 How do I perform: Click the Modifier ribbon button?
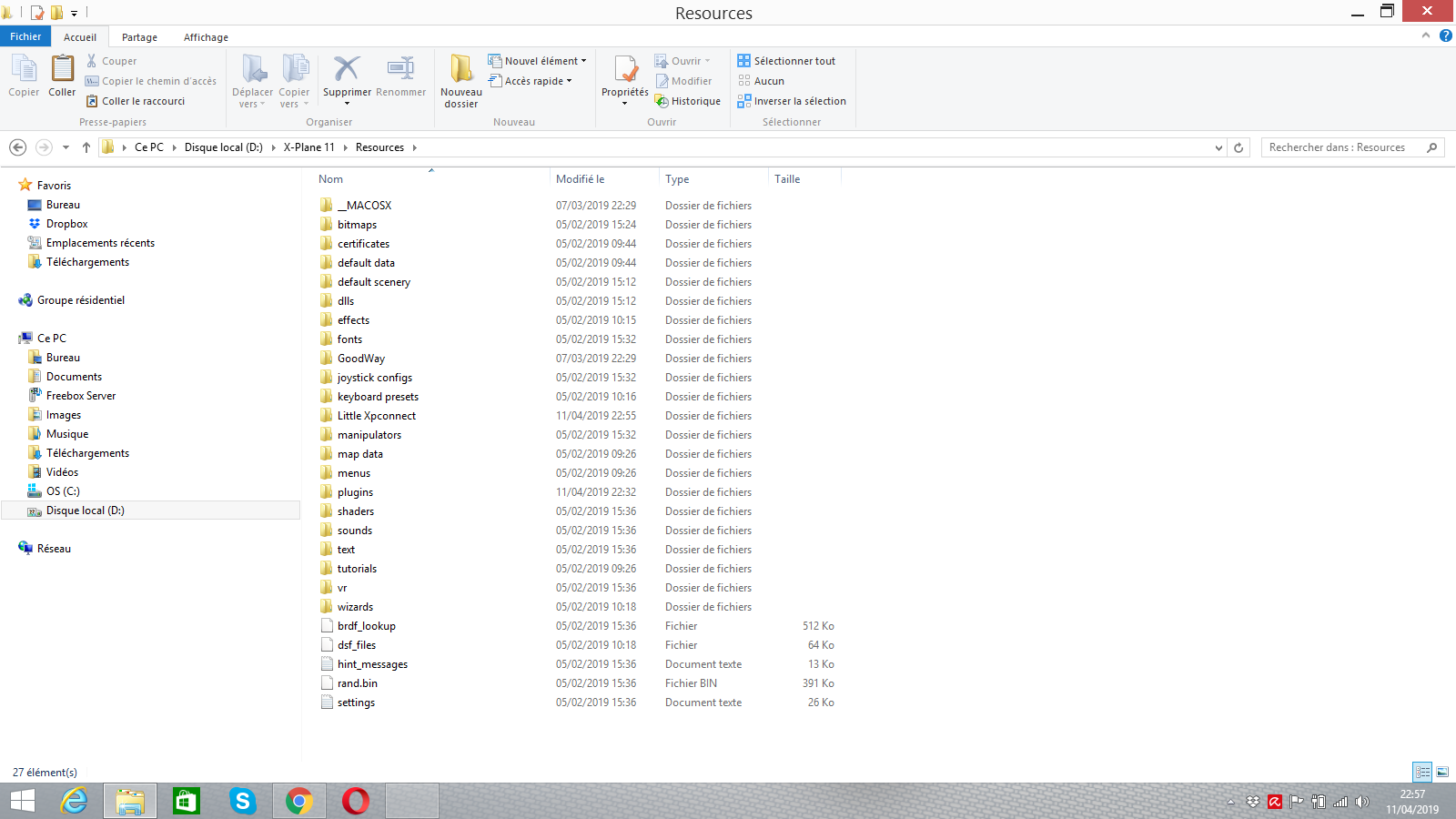tap(682, 81)
